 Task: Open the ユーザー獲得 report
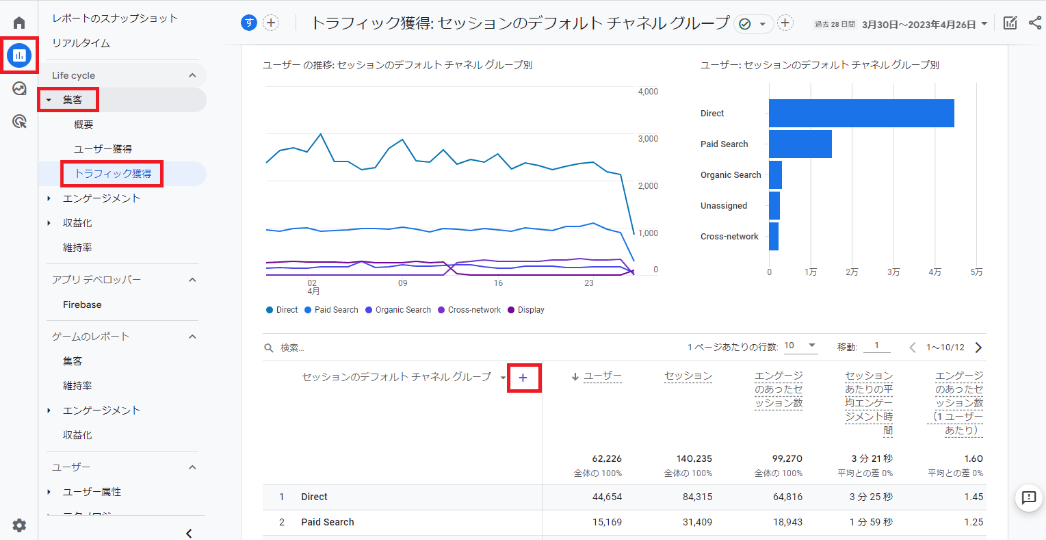point(103,149)
